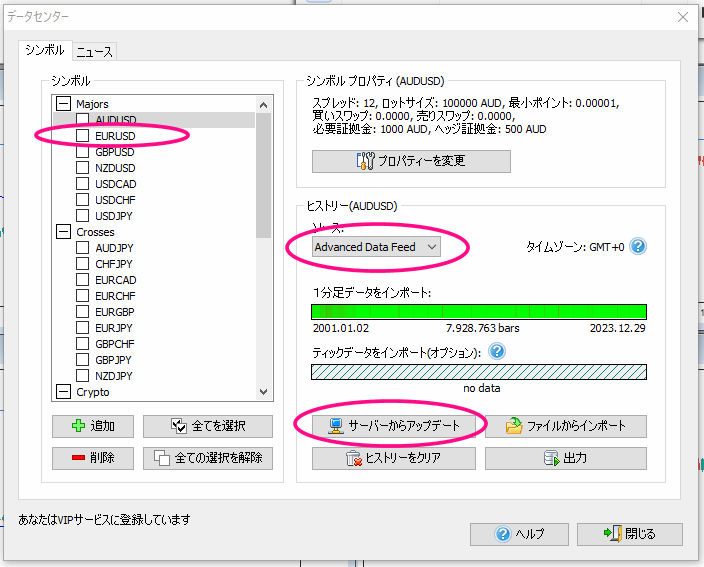Select the USDJPY row label
Image resolution: width=704 pixels, height=567 pixels.
(x=114, y=216)
